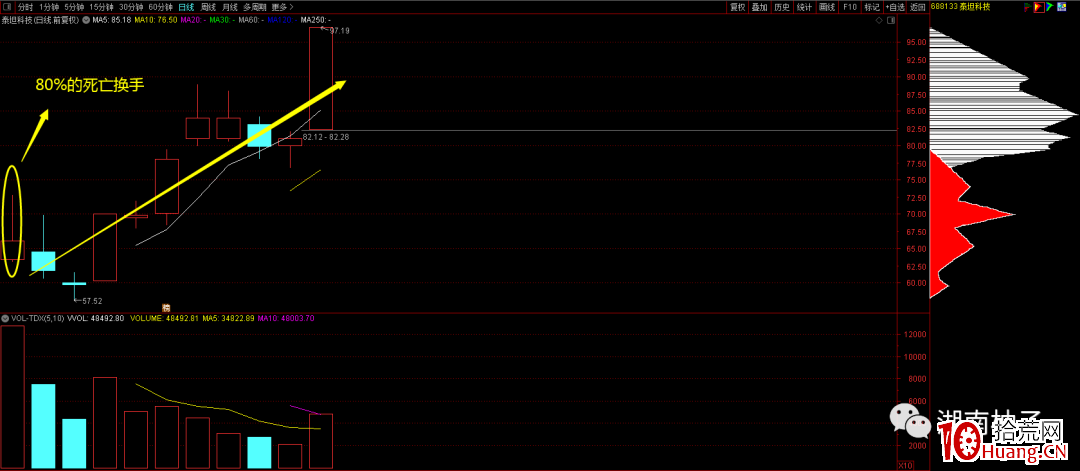Expand the main chart indicator dropdown arrow
The height and width of the screenshot is (471, 1080).
85,20
